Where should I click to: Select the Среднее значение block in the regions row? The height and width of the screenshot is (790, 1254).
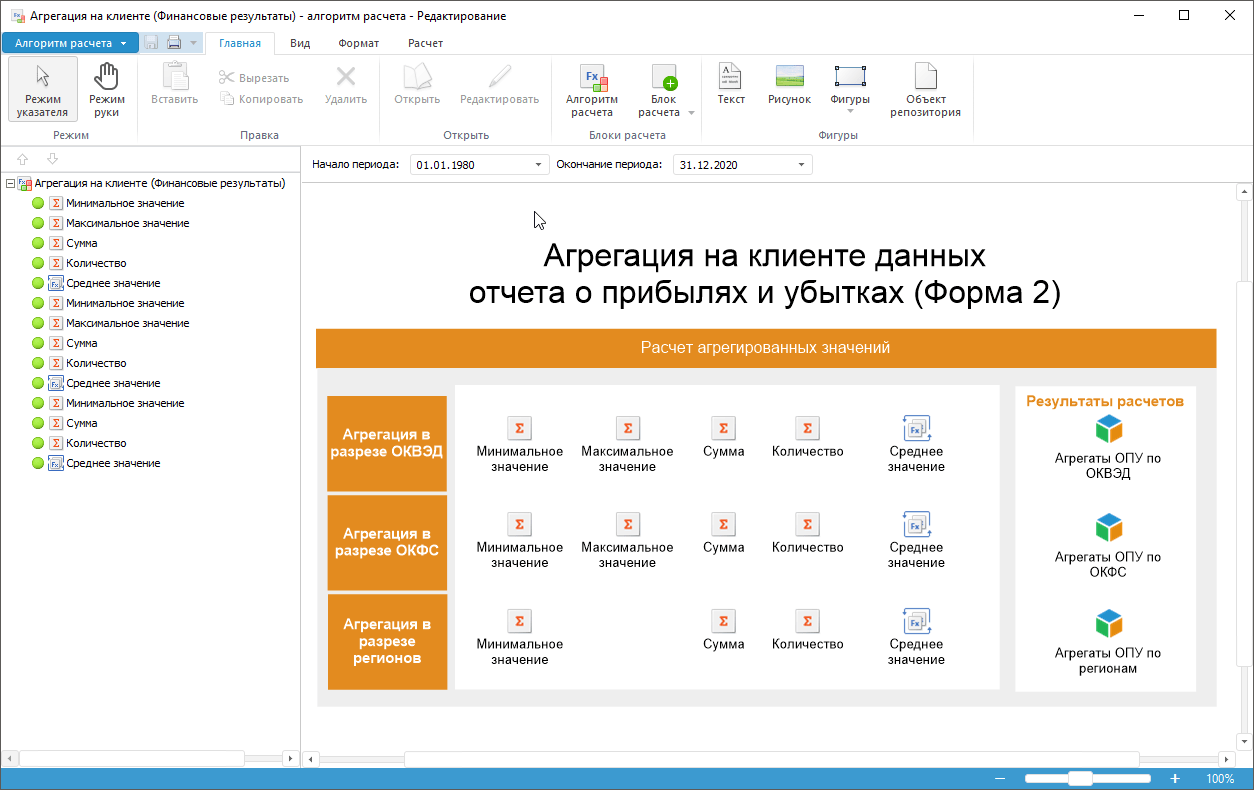(x=916, y=622)
